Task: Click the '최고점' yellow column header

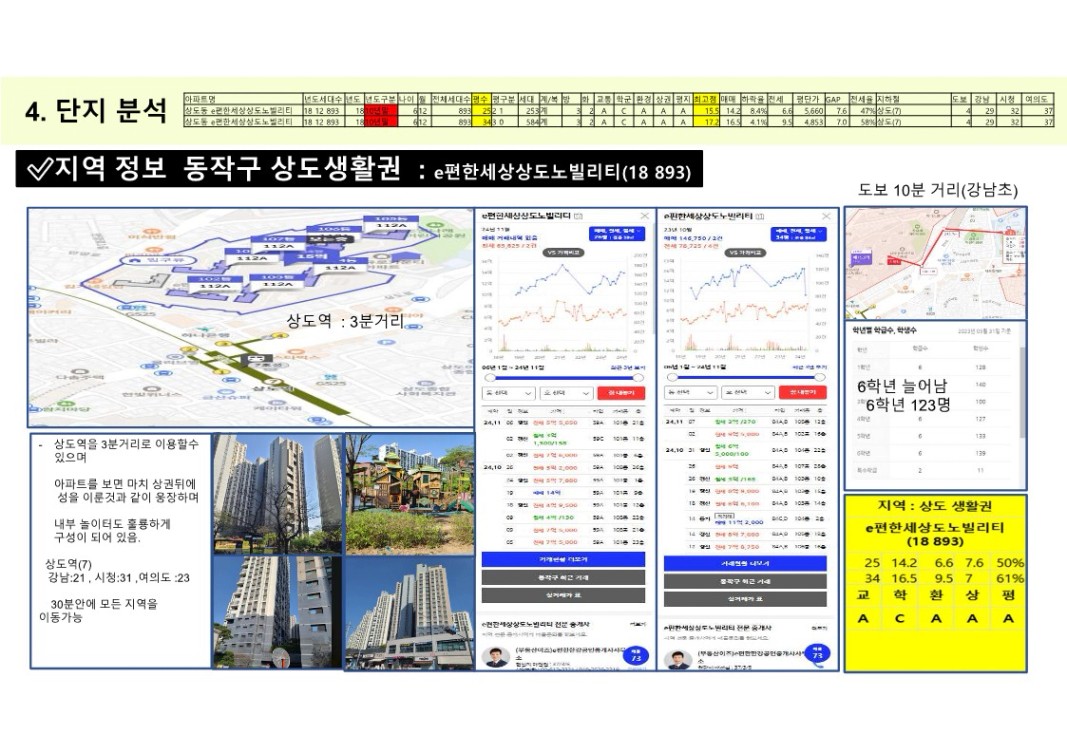Action: [706, 99]
